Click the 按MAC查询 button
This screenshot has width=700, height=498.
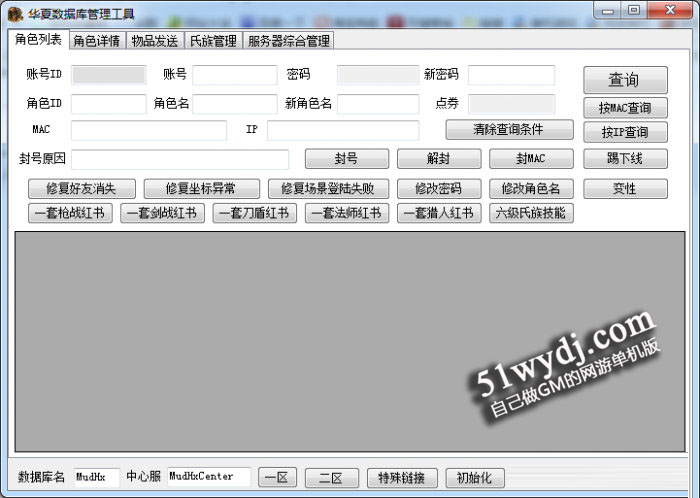point(625,108)
